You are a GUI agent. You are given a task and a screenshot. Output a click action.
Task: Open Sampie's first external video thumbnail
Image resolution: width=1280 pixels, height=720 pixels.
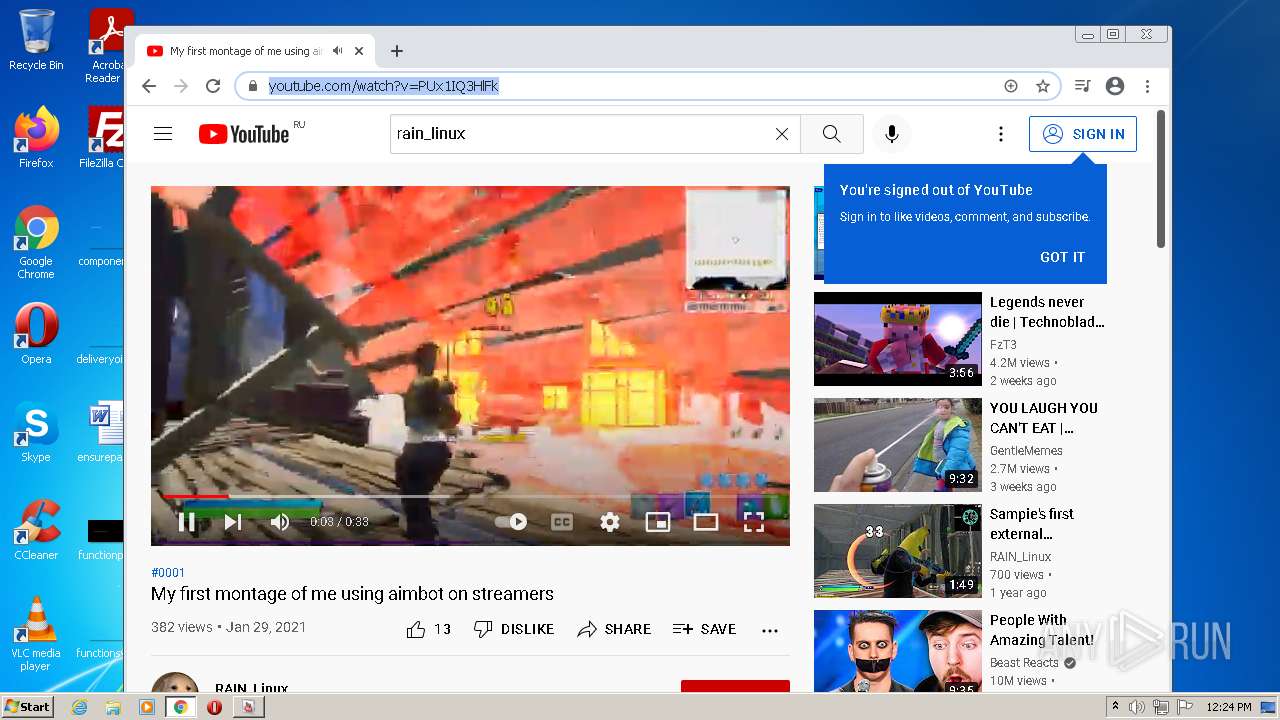(898, 551)
